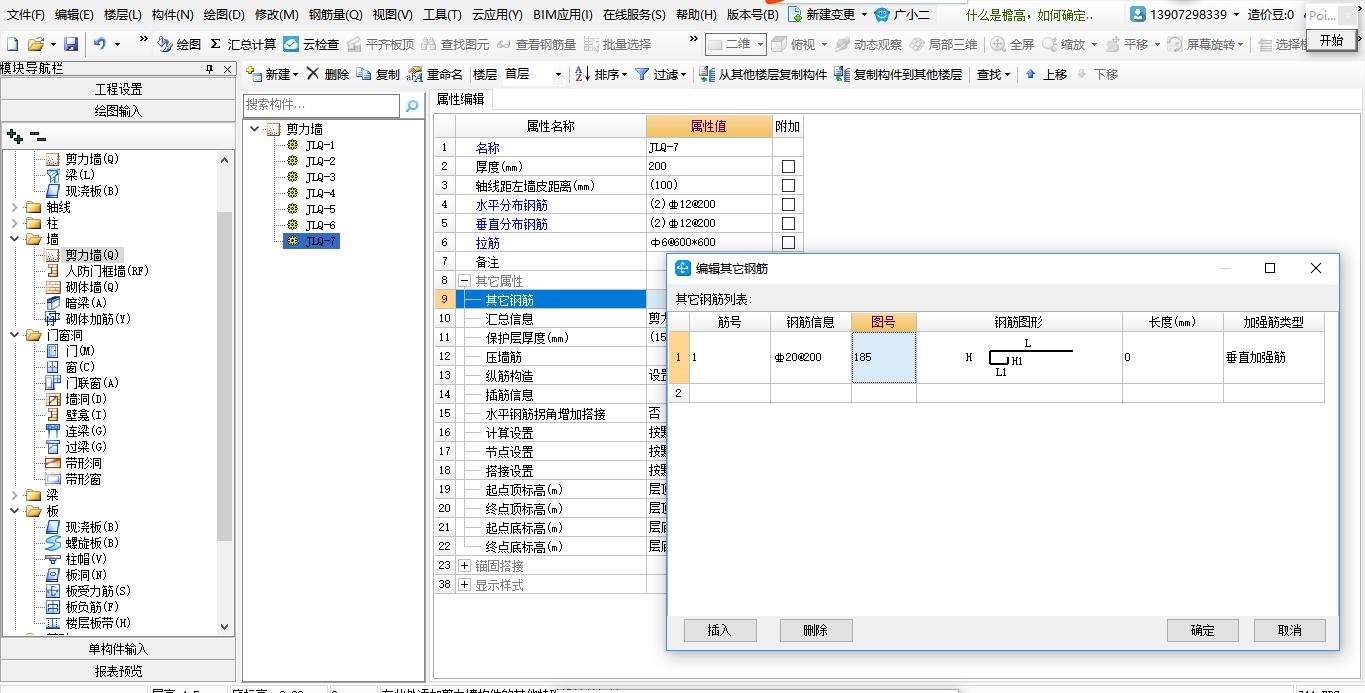
Task: Launch 云检查 cloud check
Action: click(x=311, y=44)
